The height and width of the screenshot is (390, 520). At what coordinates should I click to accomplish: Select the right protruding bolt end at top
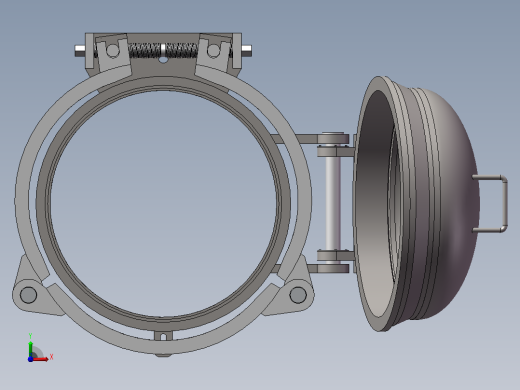click(247, 51)
